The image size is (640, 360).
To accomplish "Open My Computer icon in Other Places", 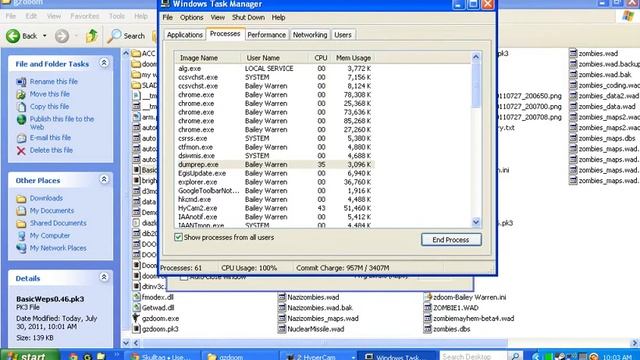I will point(21,236).
